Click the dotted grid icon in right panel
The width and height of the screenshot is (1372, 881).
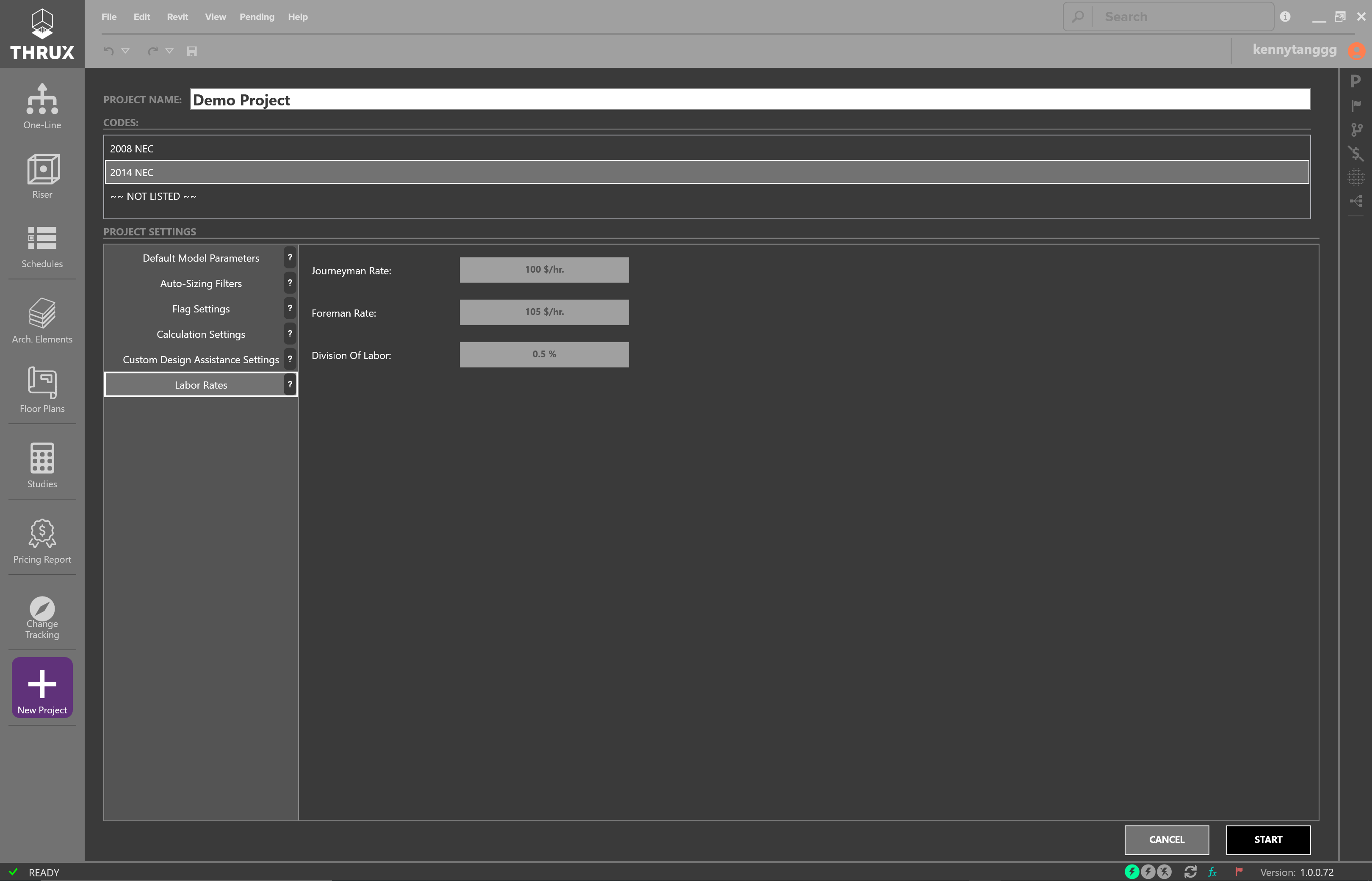(x=1356, y=177)
